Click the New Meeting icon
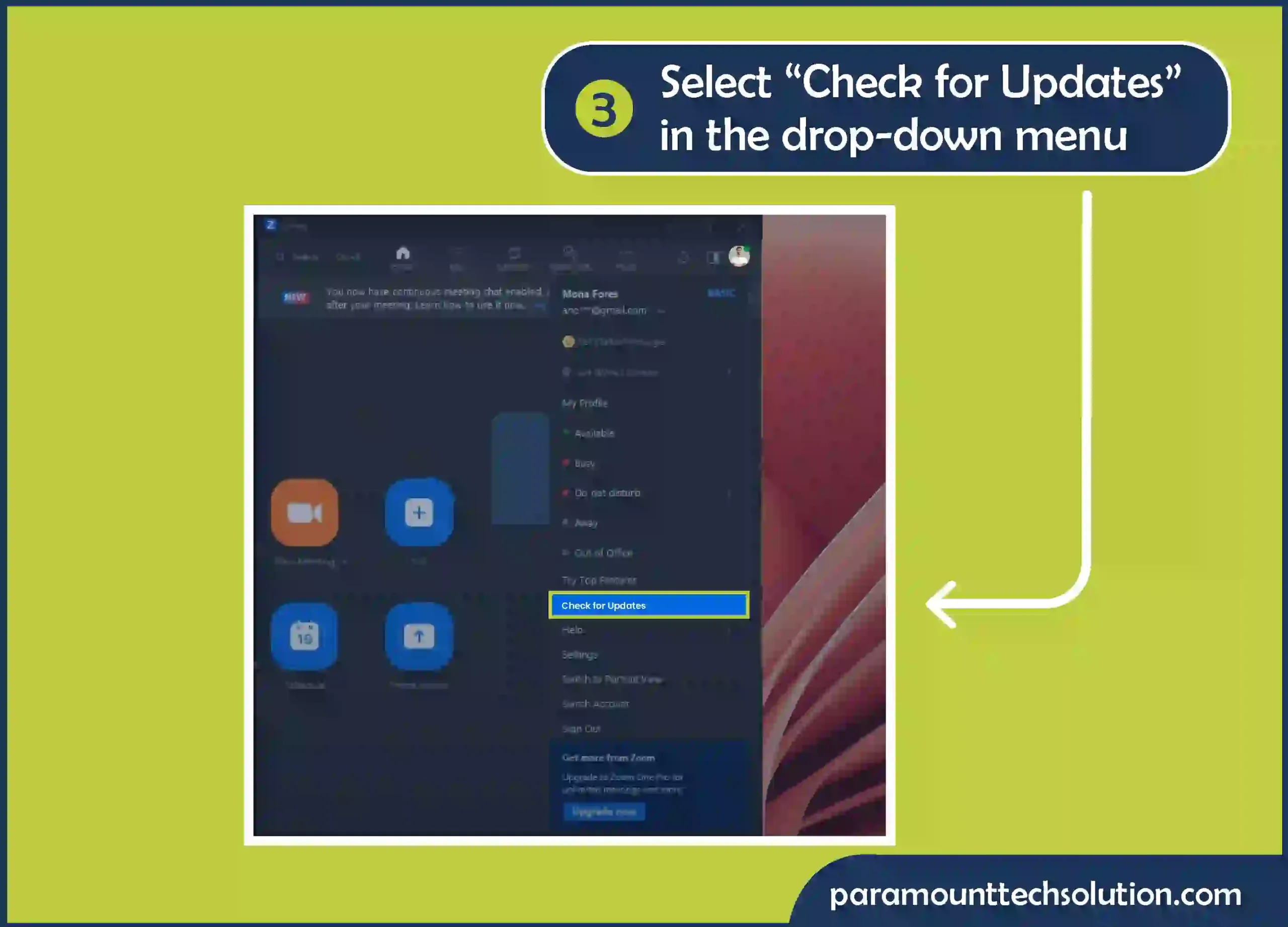The image size is (1288, 927). tap(306, 512)
